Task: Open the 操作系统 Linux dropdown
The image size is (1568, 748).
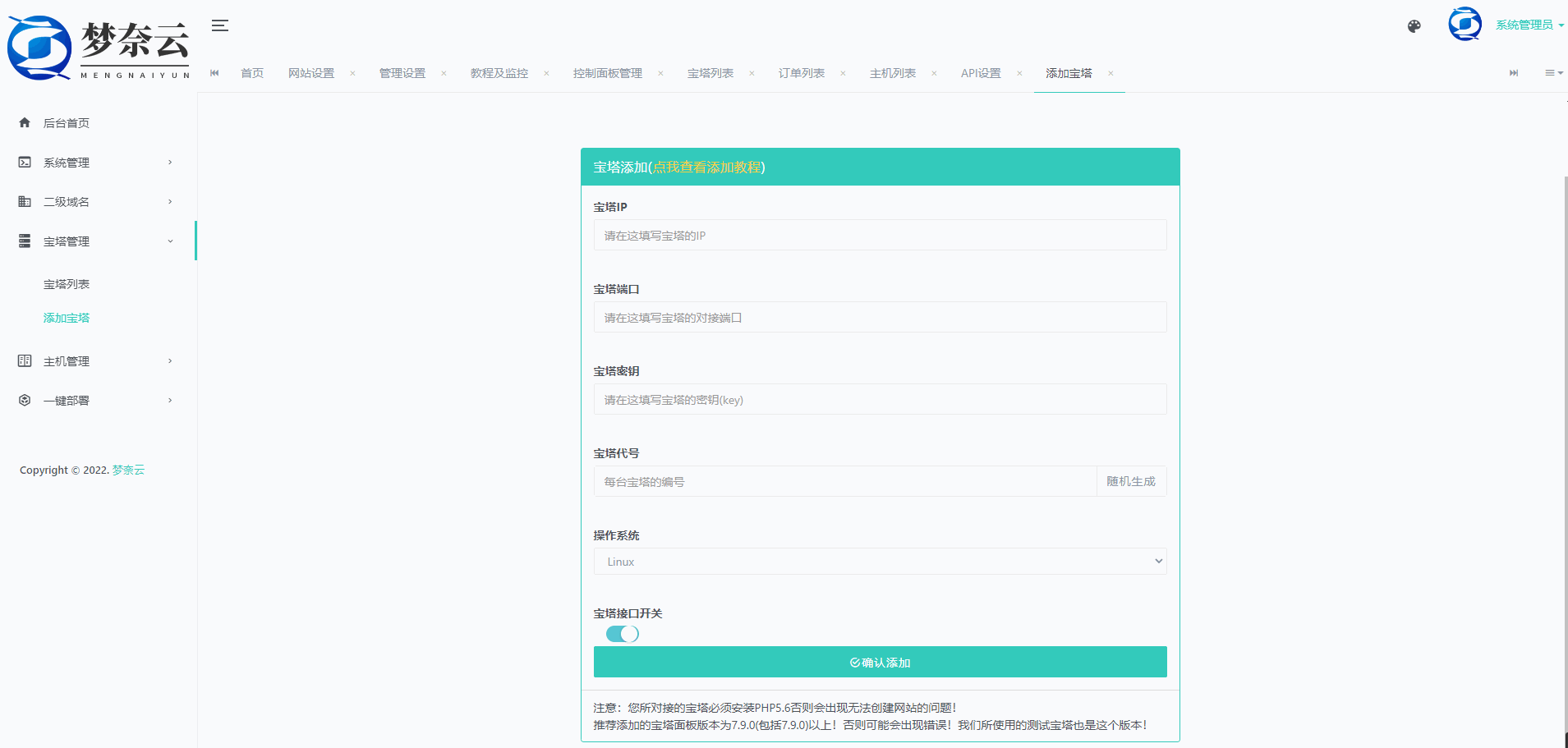Action: point(879,562)
